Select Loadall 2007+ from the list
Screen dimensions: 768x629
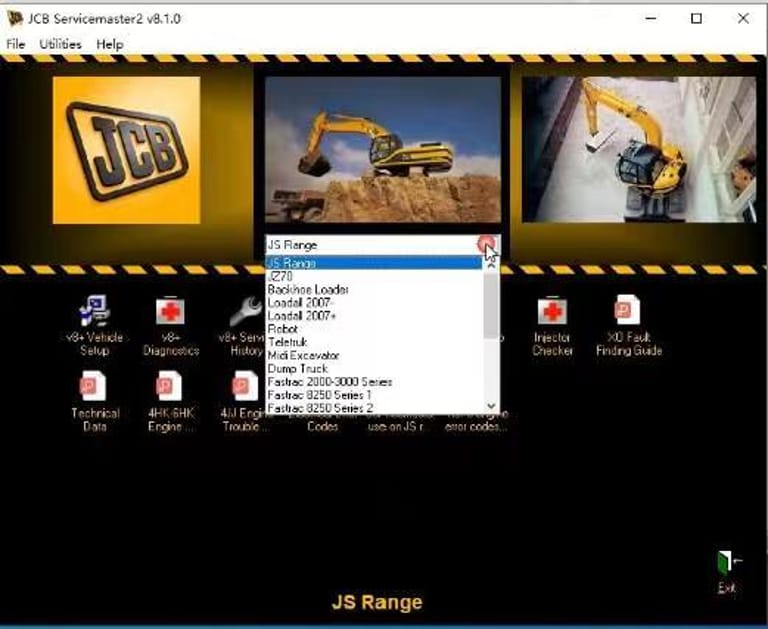click(x=301, y=316)
